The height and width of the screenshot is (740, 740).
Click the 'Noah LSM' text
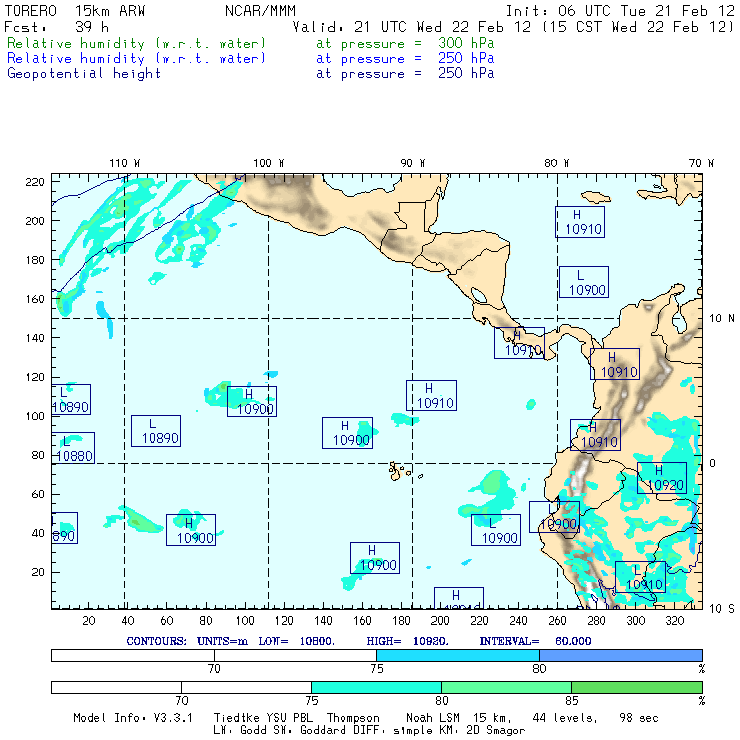pyautogui.click(x=433, y=718)
